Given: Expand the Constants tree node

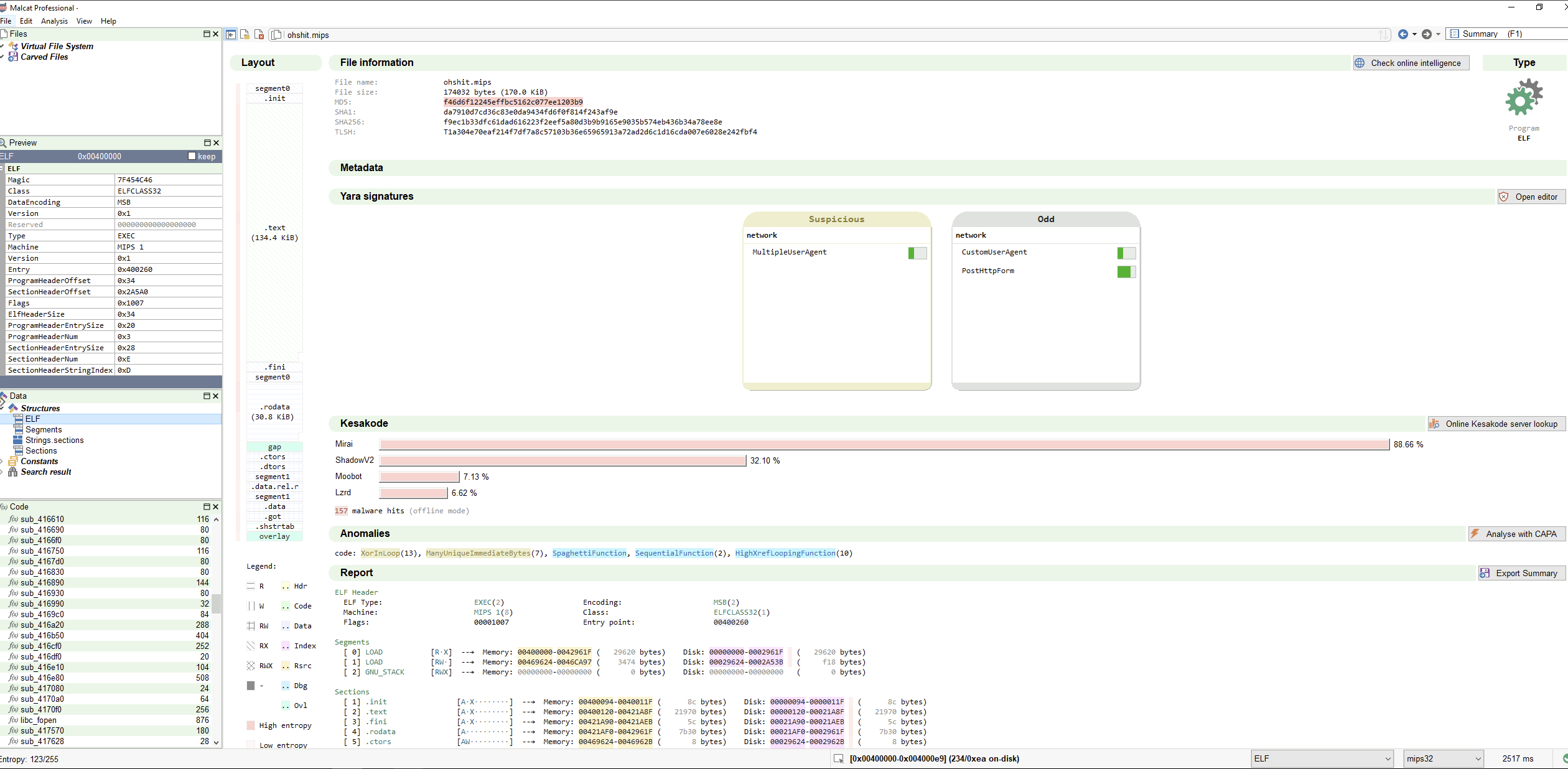Looking at the screenshot, I should pos(2,461).
